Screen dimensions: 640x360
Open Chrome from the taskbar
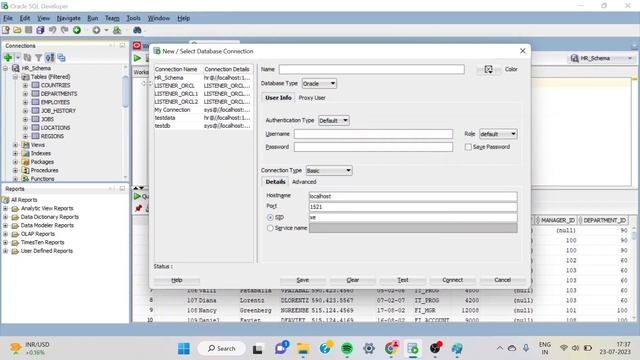pyautogui.click(x=391, y=348)
